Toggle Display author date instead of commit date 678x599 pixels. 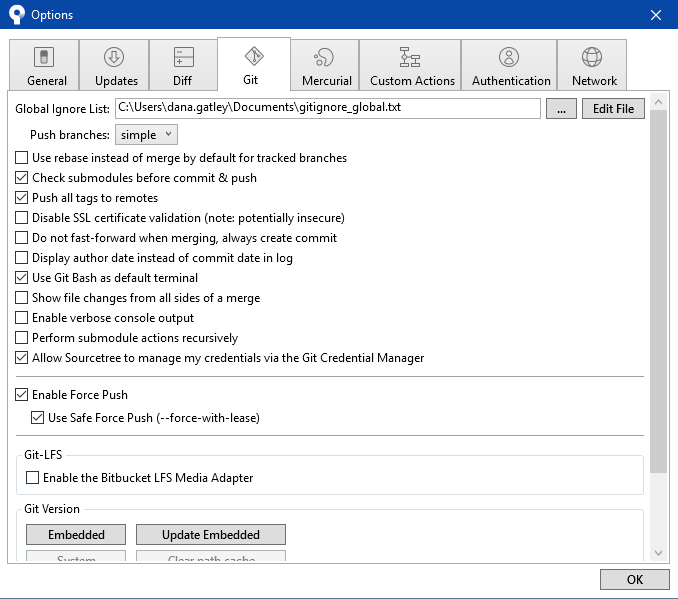tap(22, 258)
